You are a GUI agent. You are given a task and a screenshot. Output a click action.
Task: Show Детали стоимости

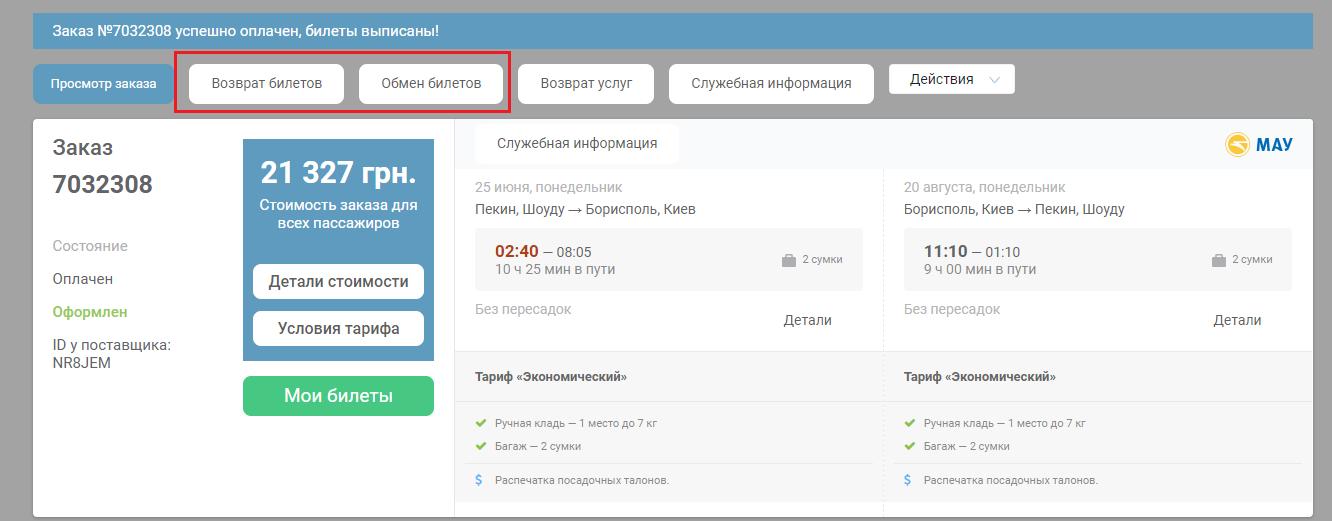338,282
